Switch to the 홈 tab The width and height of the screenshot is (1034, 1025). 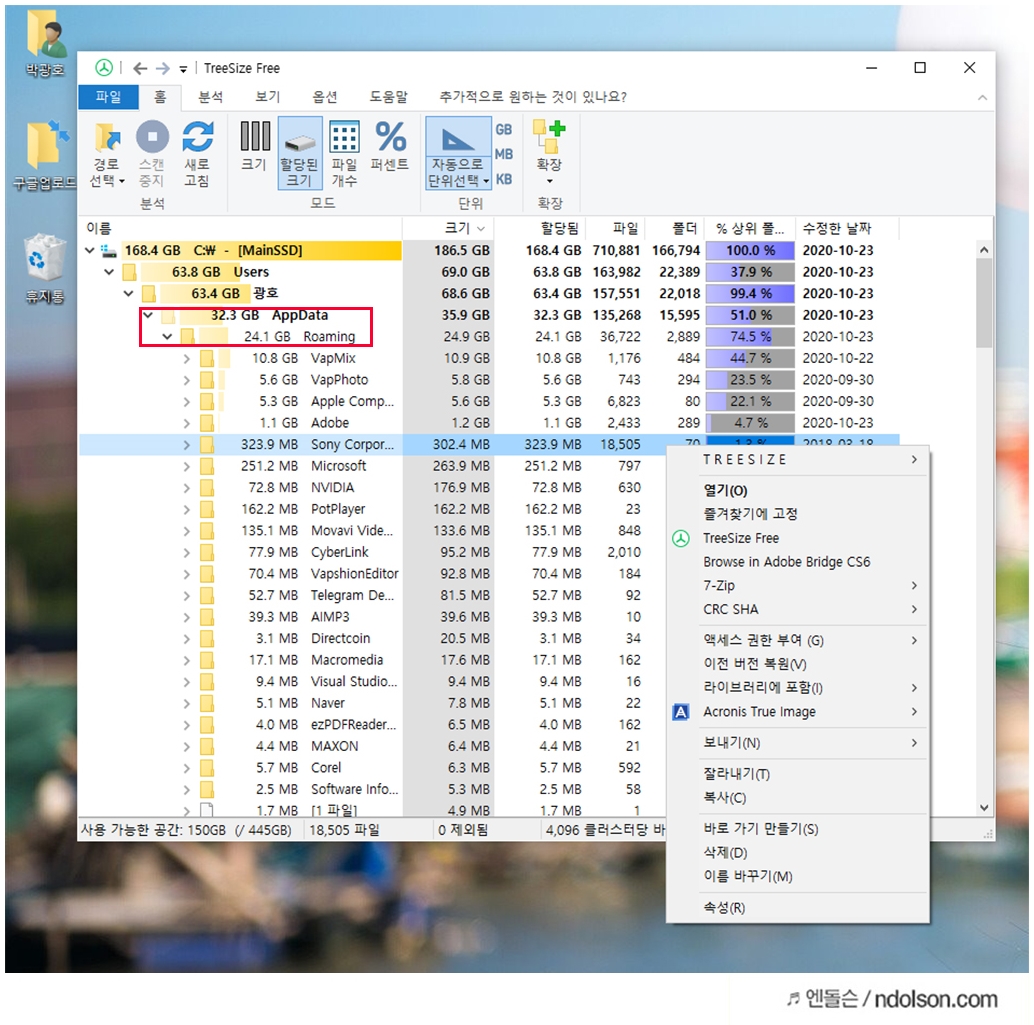[x=160, y=96]
